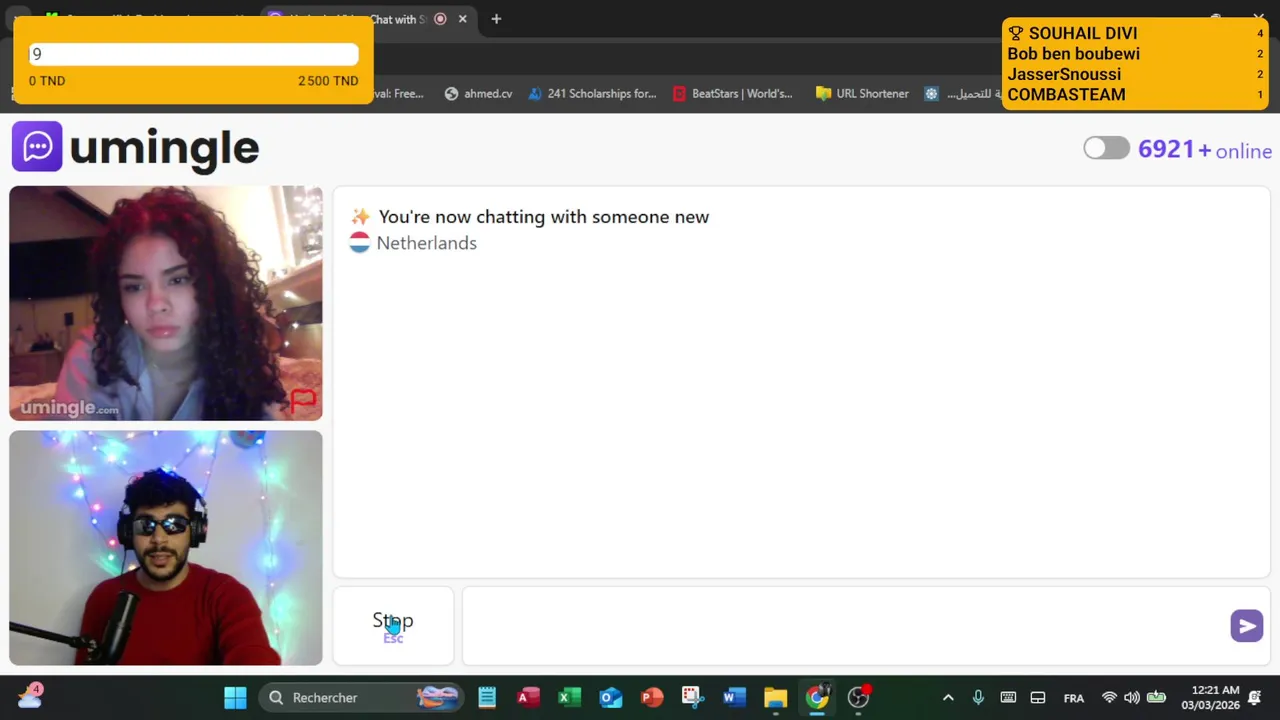Open File Explorer from the taskbar
This screenshot has width=1280, height=720.
tap(775, 697)
